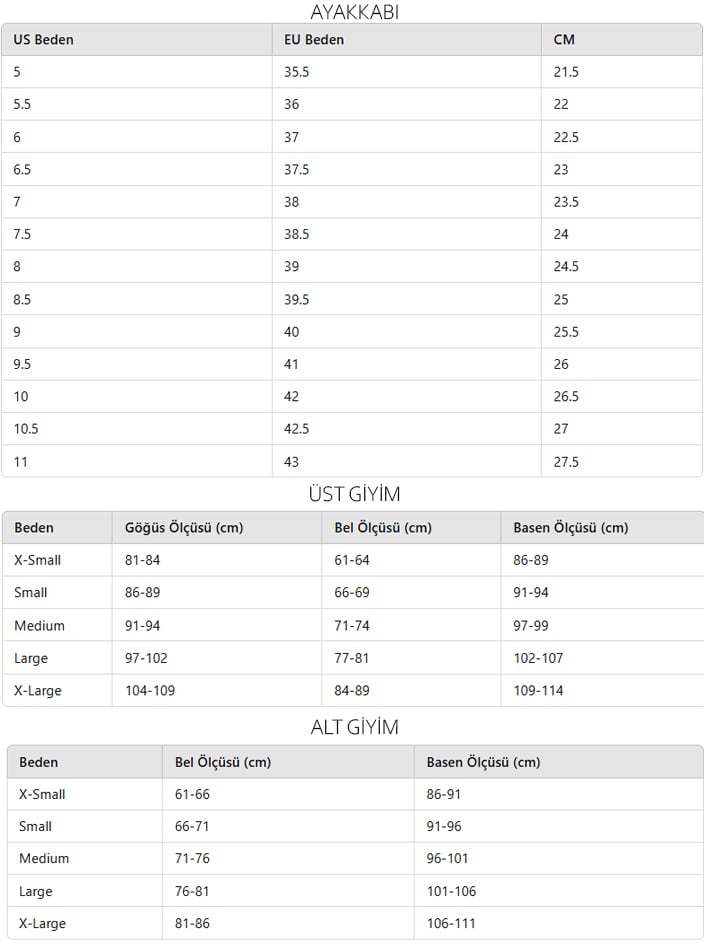The width and height of the screenshot is (704, 946).
Task: Click the US Beden column header
Action: tap(137, 40)
